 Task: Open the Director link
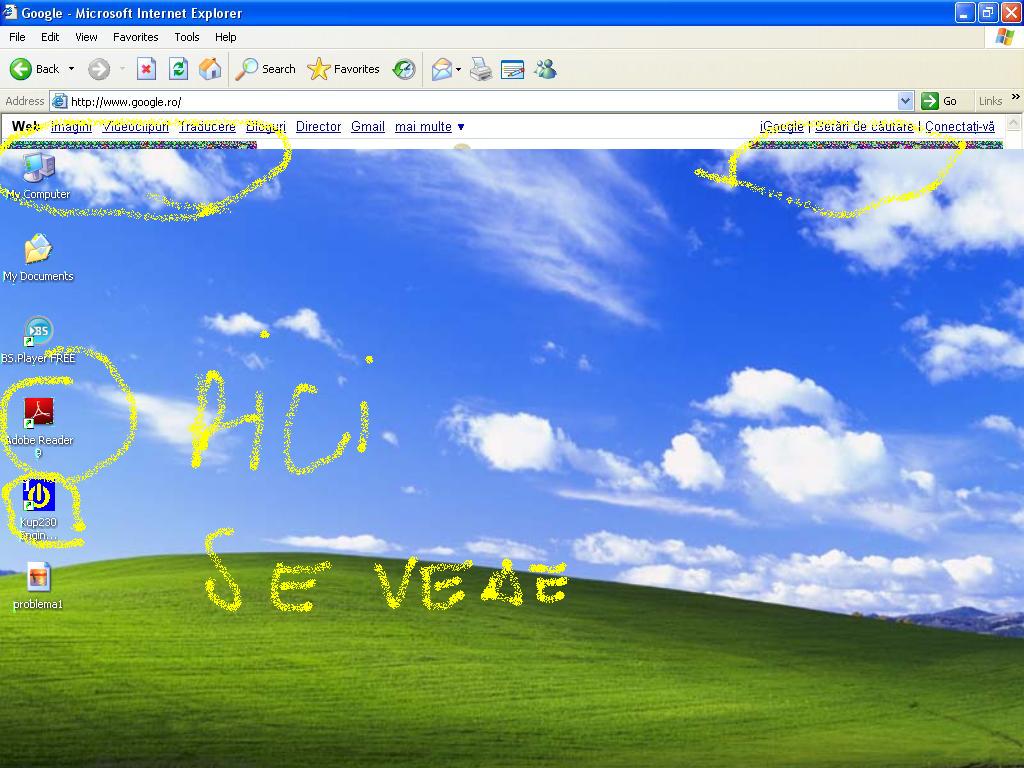pyautogui.click(x=318, y=127)
